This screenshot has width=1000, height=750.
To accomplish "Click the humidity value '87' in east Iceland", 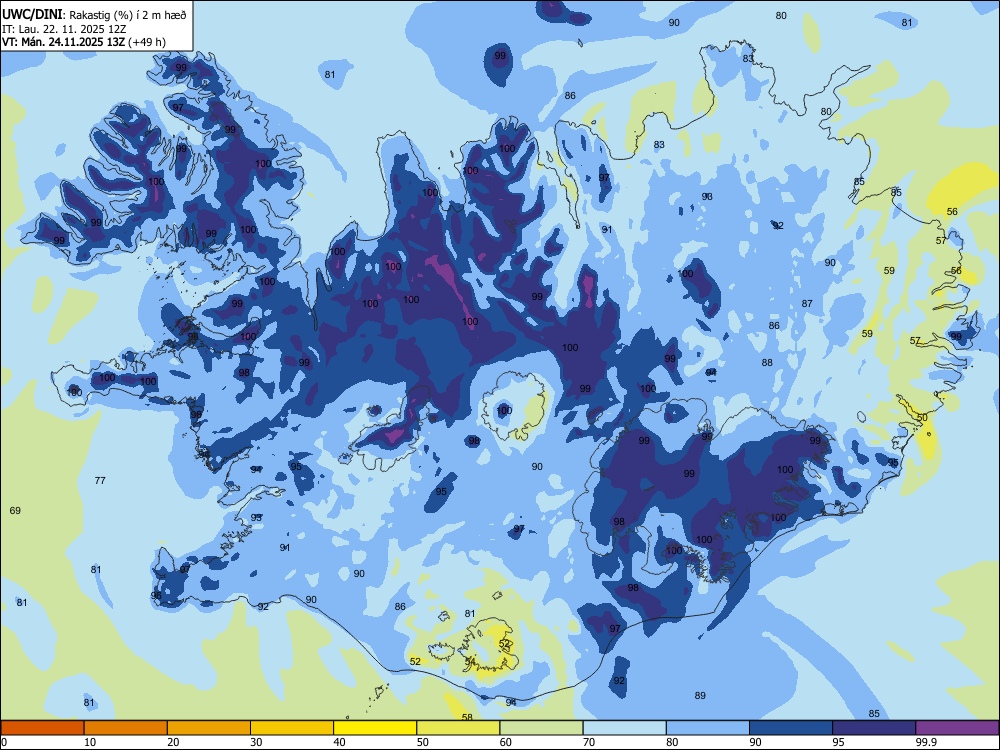I will 807,304.
